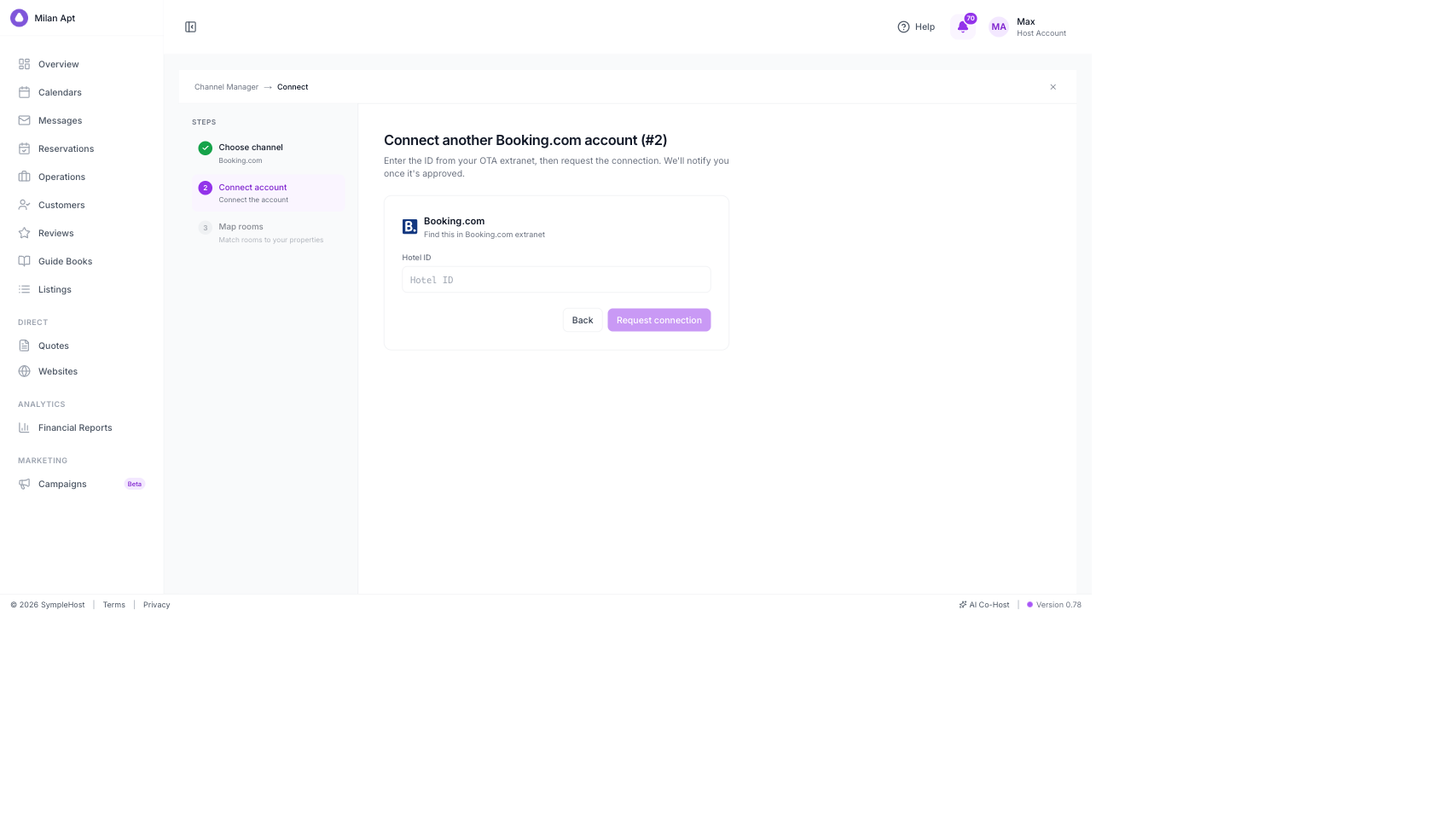Open the Reservations section
Viewport: 1456px width, 819px height.
[x=66, y=148]
